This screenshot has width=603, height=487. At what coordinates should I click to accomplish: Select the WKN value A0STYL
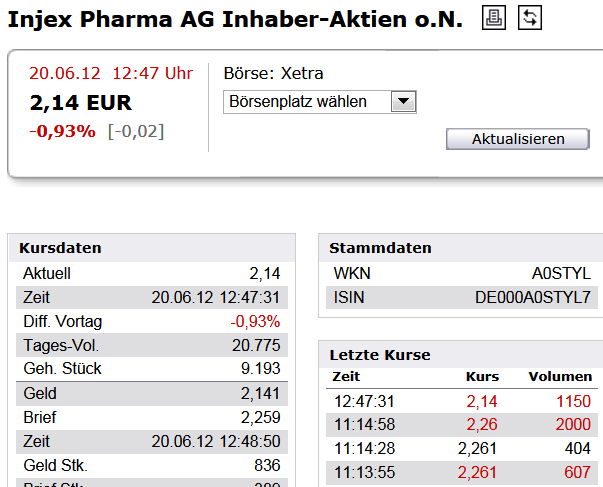coord(561,273)
